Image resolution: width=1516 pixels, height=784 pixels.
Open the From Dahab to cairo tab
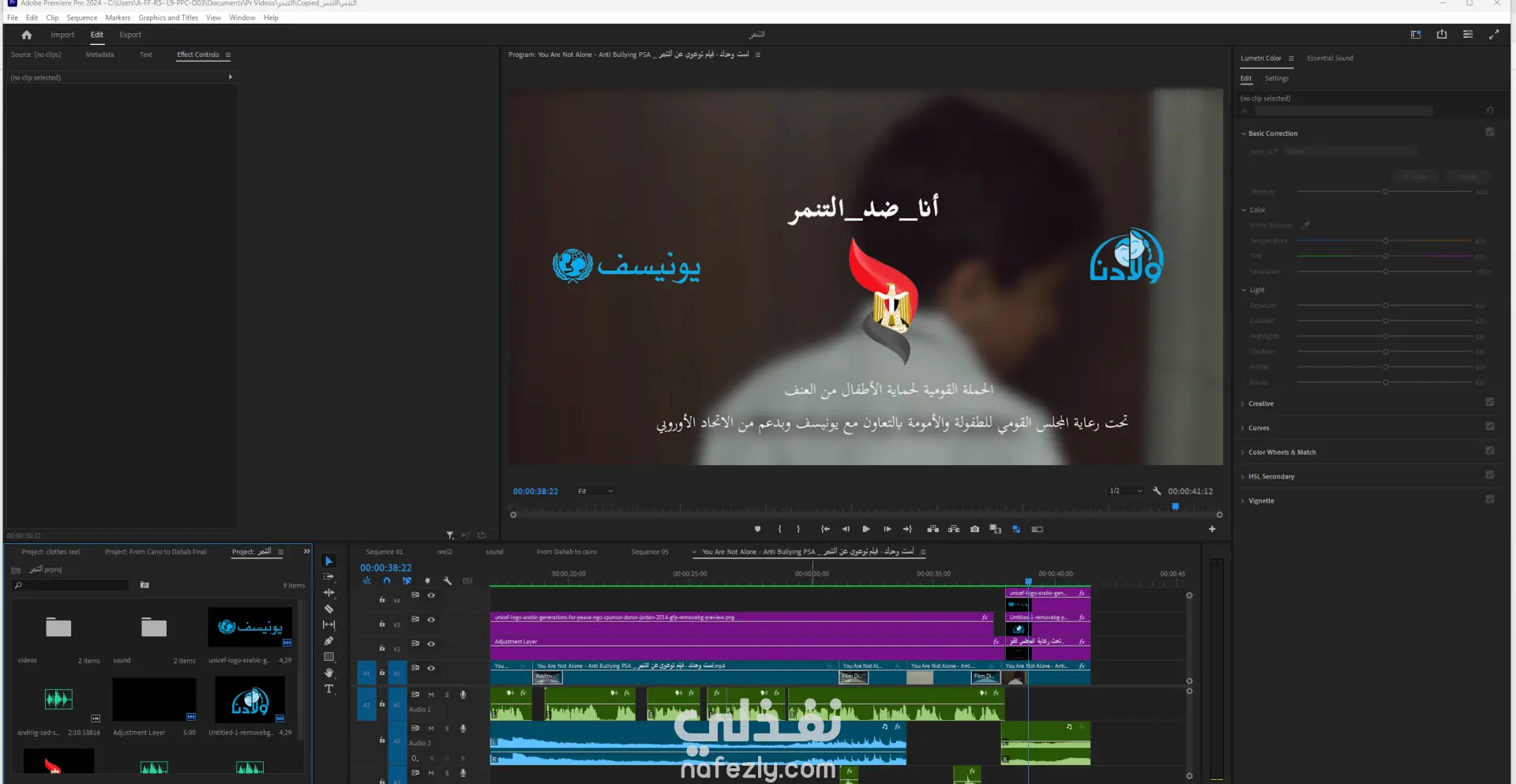pyautogui.click(x=567, y=552)
